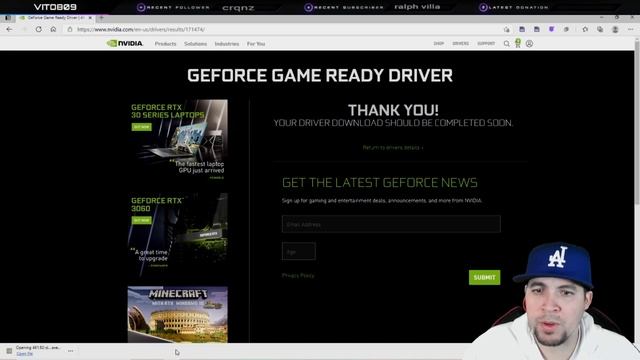This screenshot has height=360, width=640.
Task: Open the SHOP link in NVIDIA header
Action: coord(439,43)
